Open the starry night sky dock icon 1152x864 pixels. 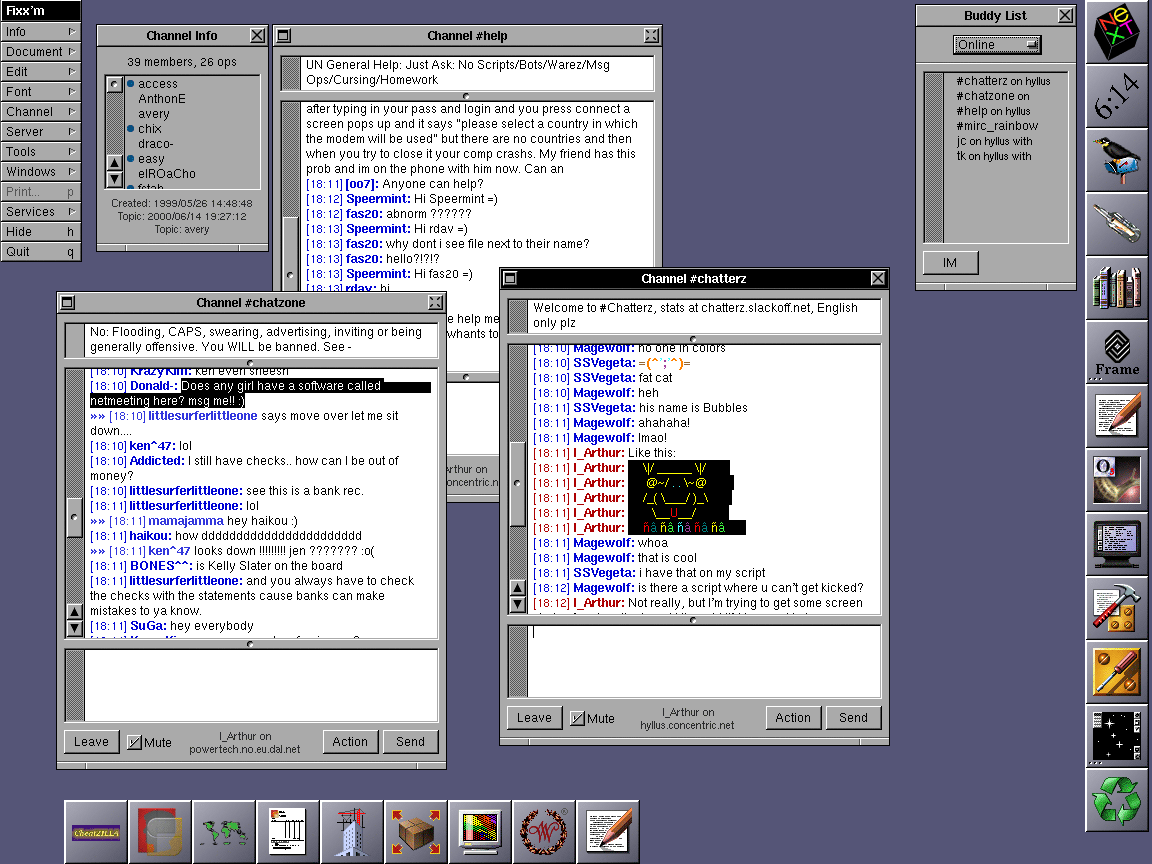[x=1118, y=735]
